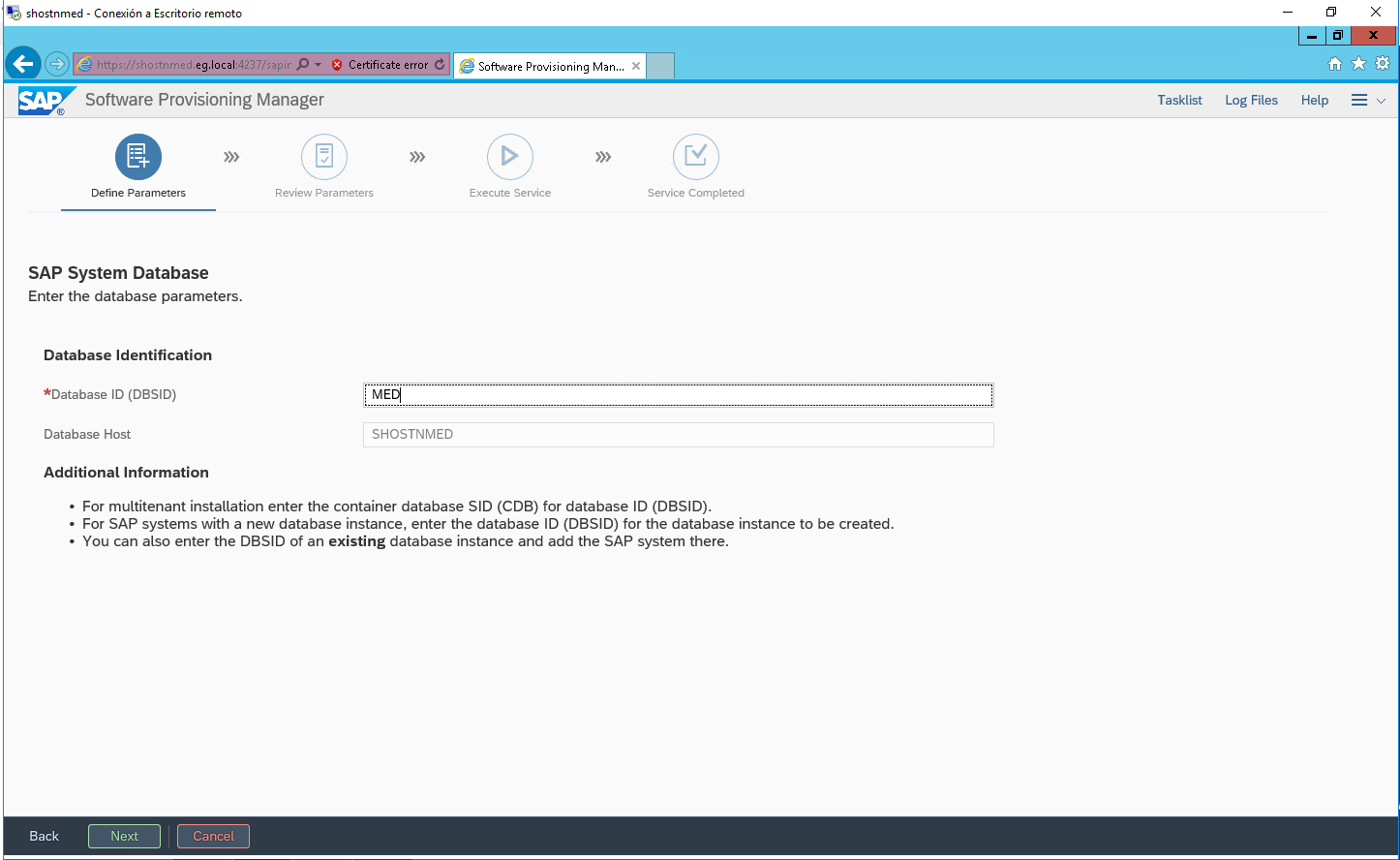Close the Software Provisioning Manager tab

tap(636, 66)
